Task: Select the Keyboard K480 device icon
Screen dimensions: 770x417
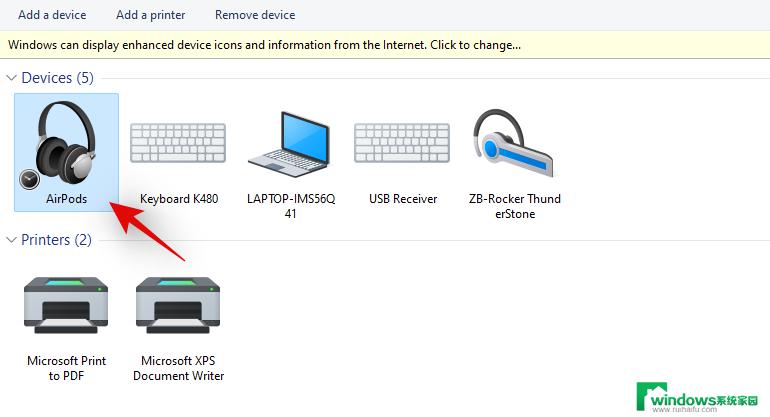Action: click(x=178, y=143)
